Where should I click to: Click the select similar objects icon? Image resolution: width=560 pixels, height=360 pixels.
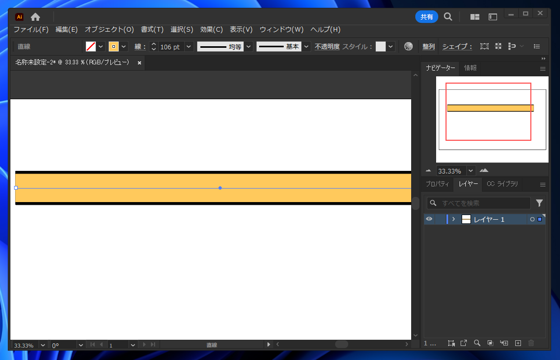pyautogui.click(x=512, y=46)
